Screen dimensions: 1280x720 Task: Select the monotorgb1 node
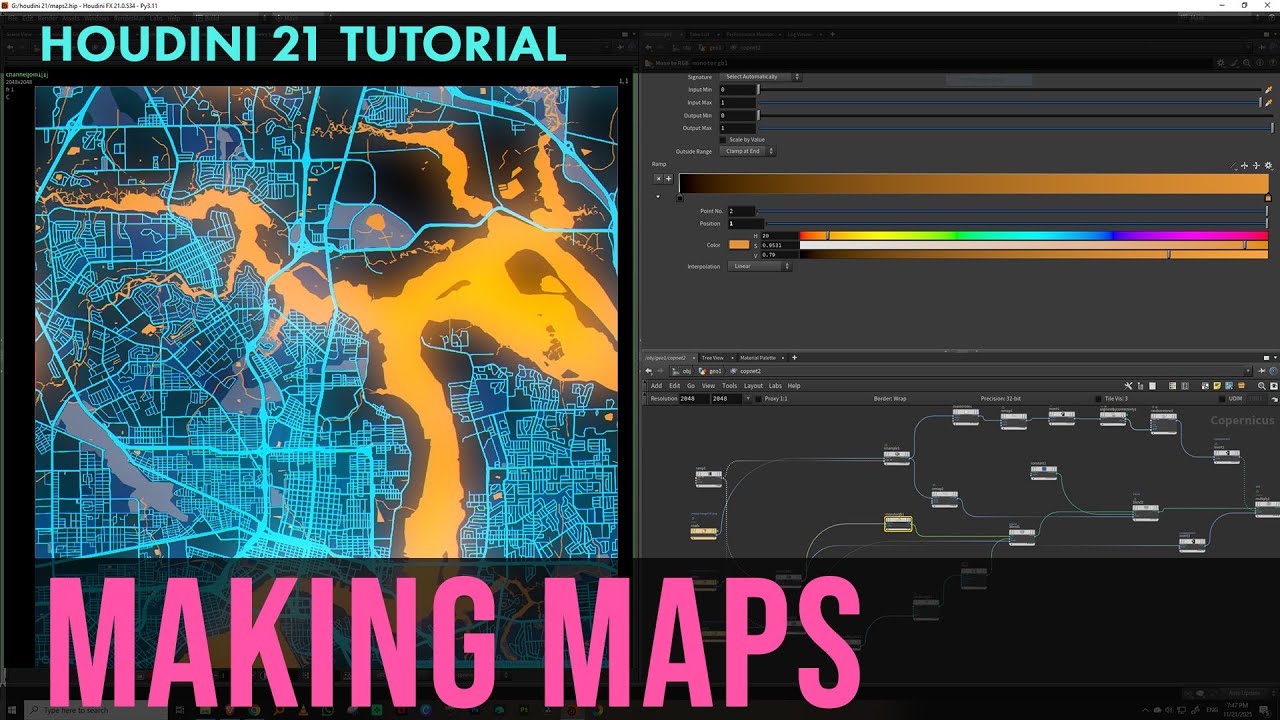[x=898, y=523]
